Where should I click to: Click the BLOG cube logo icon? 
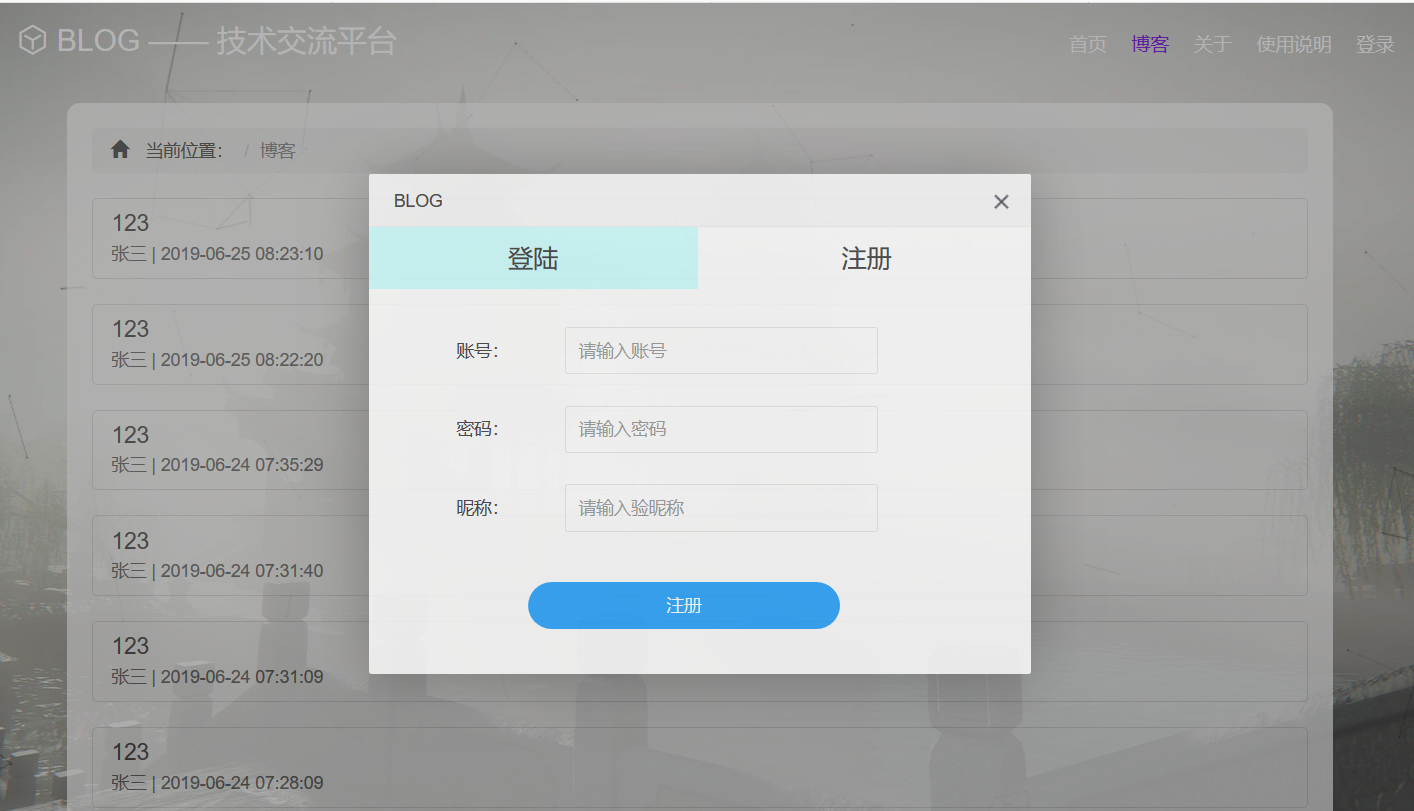click(x=32, y=41)
